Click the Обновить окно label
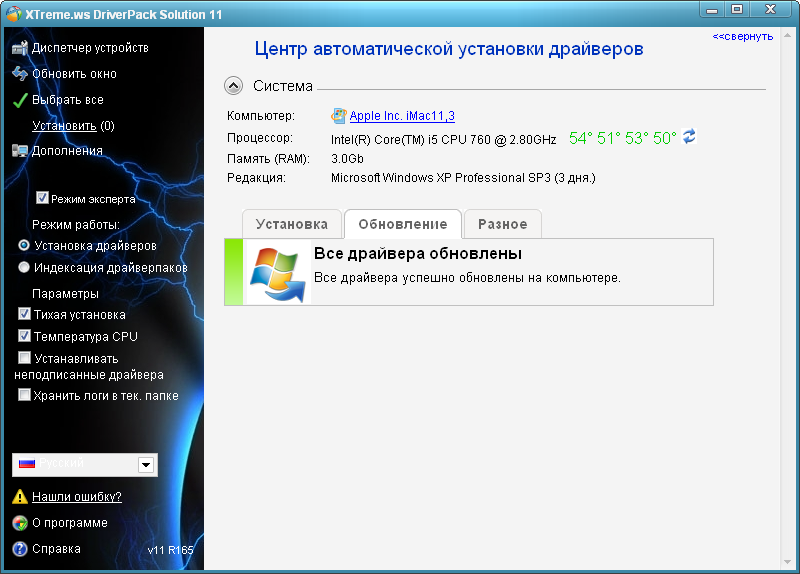 [74, 74]
